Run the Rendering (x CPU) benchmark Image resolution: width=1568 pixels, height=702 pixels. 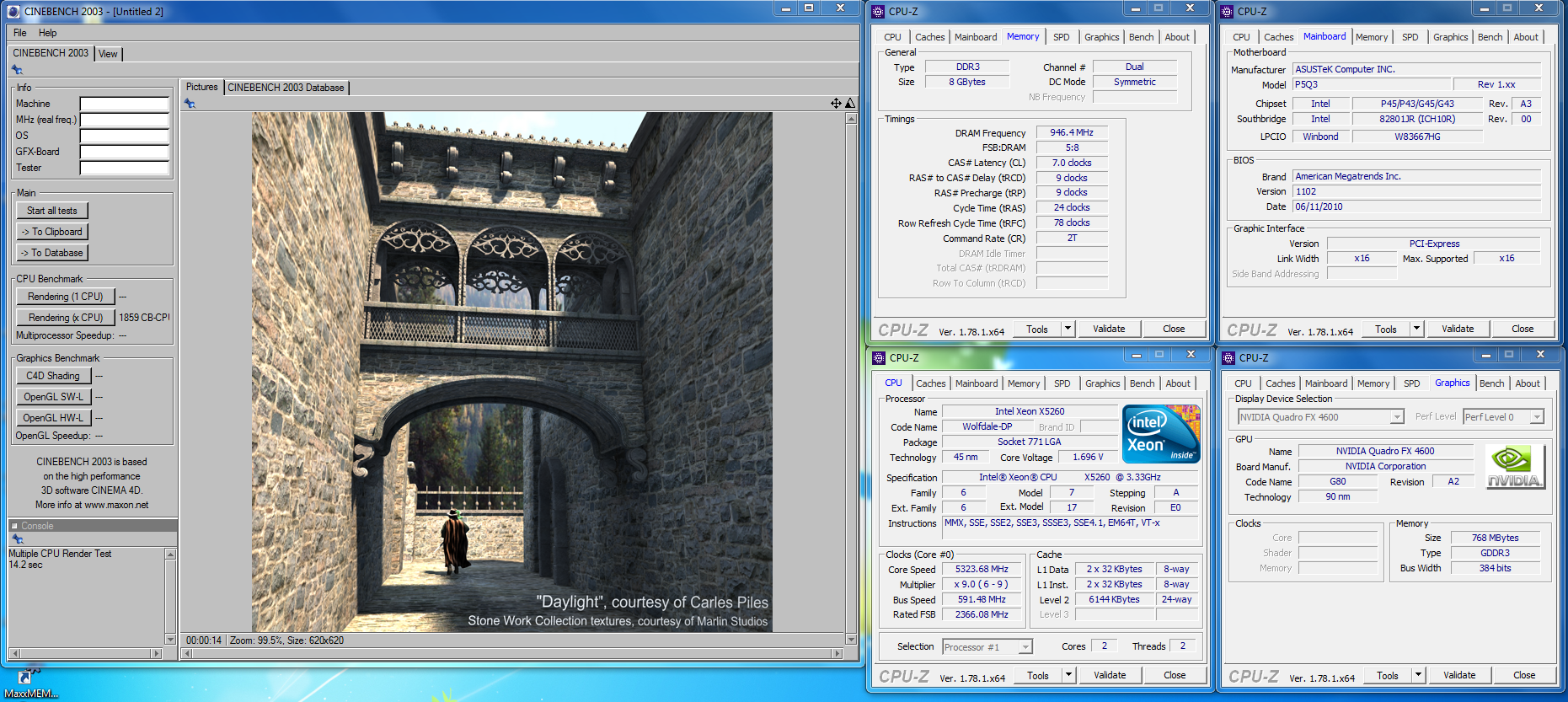click(66, 318)
